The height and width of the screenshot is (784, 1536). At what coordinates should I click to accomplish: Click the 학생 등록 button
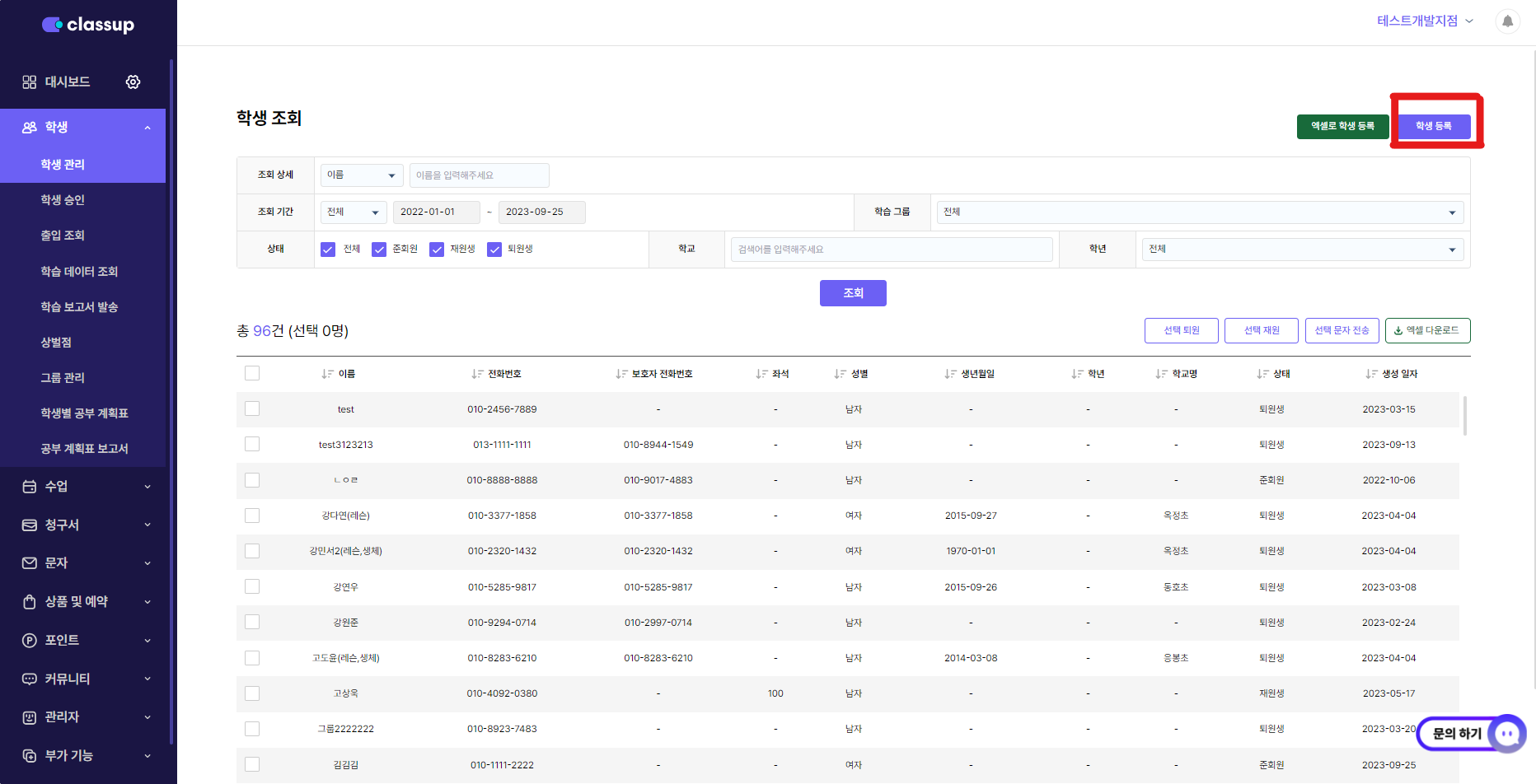pyautogui.click(x=1433, y=126)
